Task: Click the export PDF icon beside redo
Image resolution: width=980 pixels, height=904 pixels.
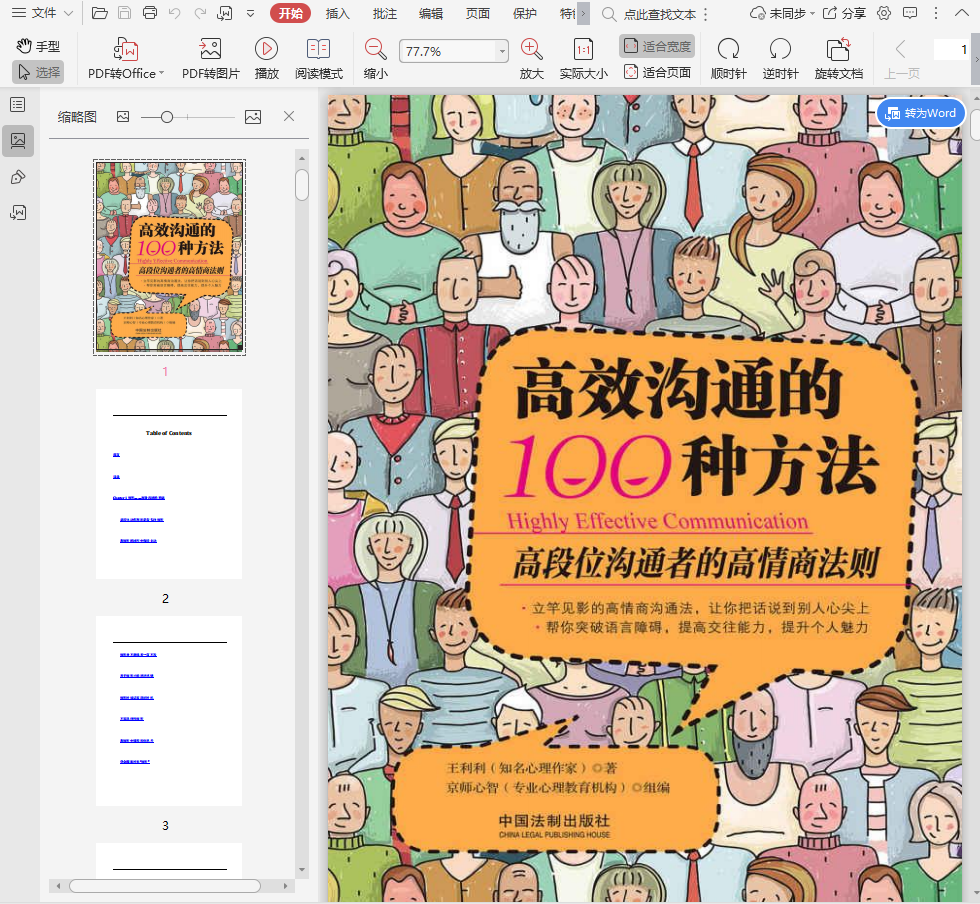Action: coord(225,13)
